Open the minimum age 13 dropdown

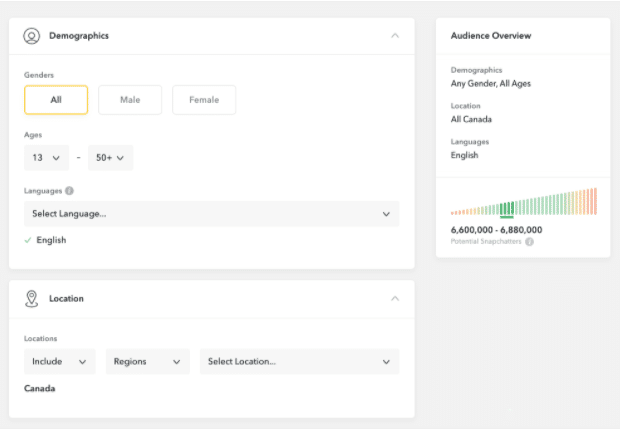pyautogui.click(x=46, y=158)
